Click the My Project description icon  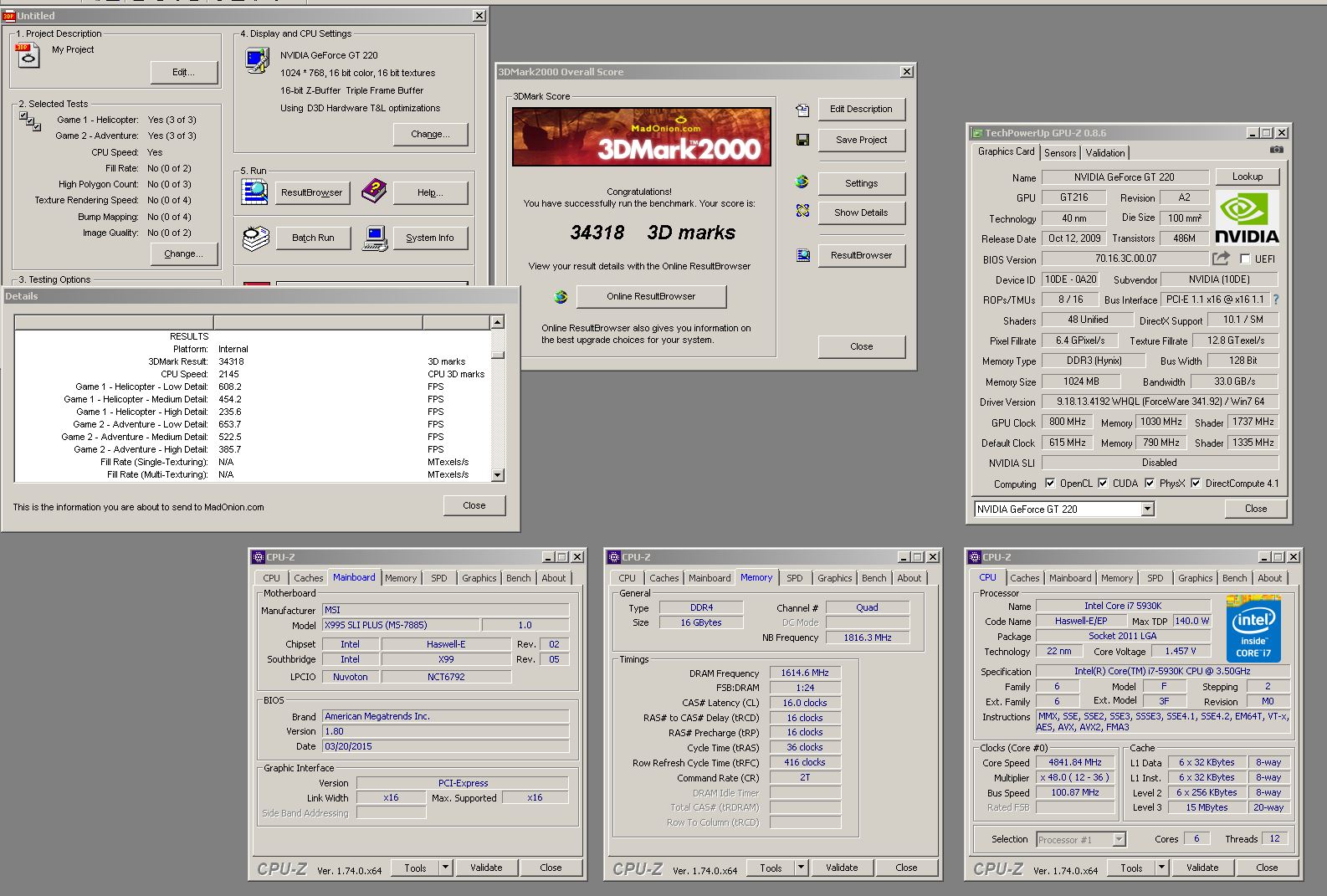(28, 55)
